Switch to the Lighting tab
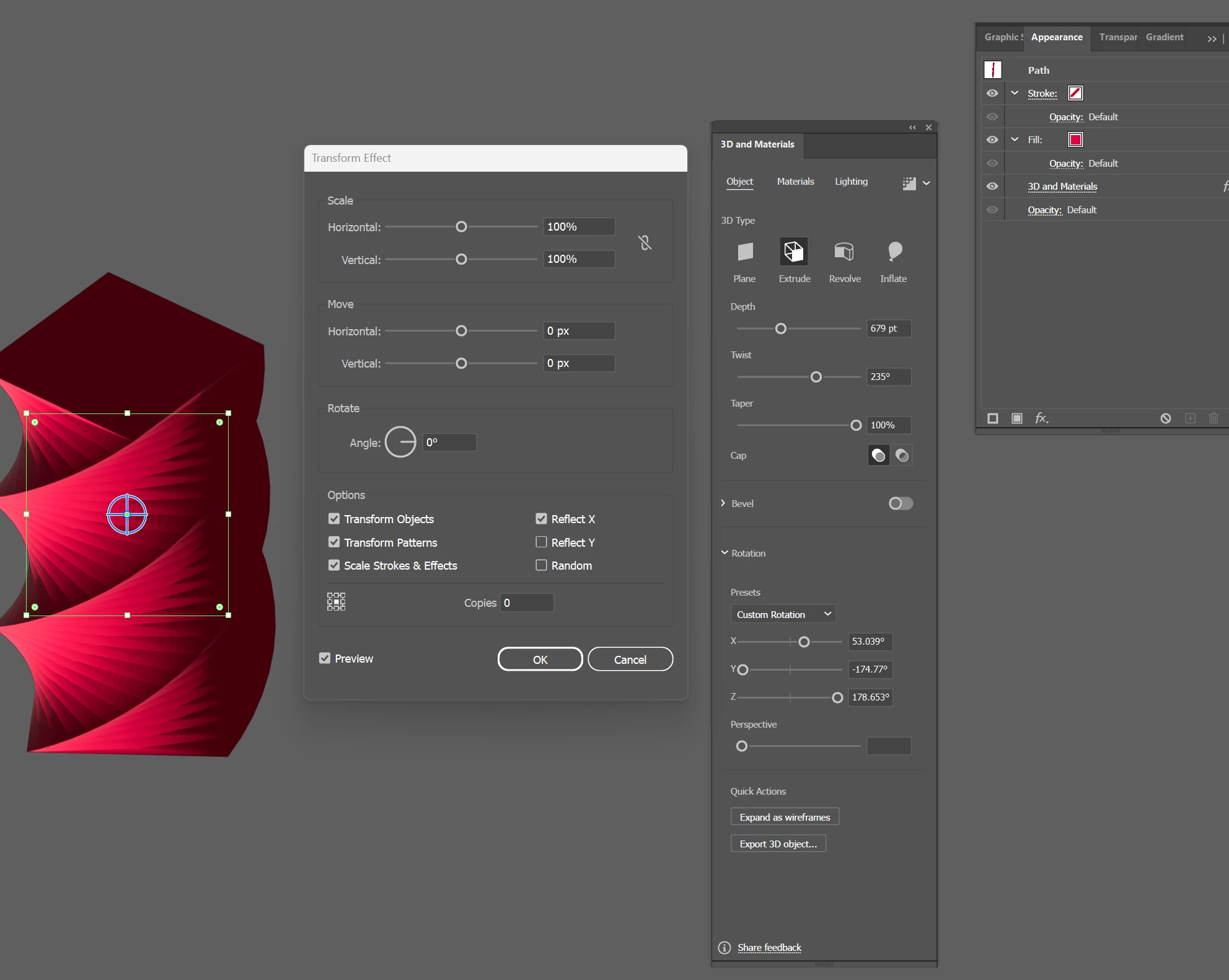1229x980 pixels. (x=851, y=182)
